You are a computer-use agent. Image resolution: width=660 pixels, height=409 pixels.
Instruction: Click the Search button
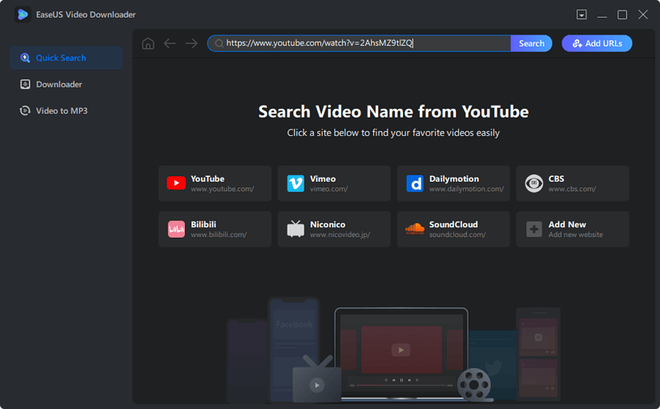pyautogui.click(x=531, y=43)
